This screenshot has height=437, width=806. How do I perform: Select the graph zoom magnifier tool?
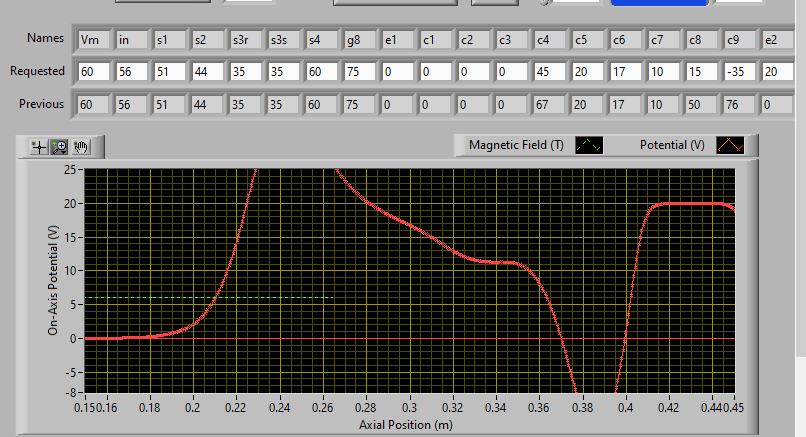pos(60,148)
